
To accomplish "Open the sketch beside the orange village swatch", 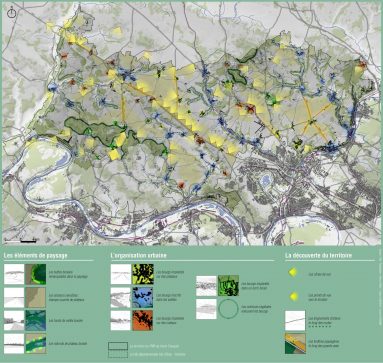I will pos(121,320).
